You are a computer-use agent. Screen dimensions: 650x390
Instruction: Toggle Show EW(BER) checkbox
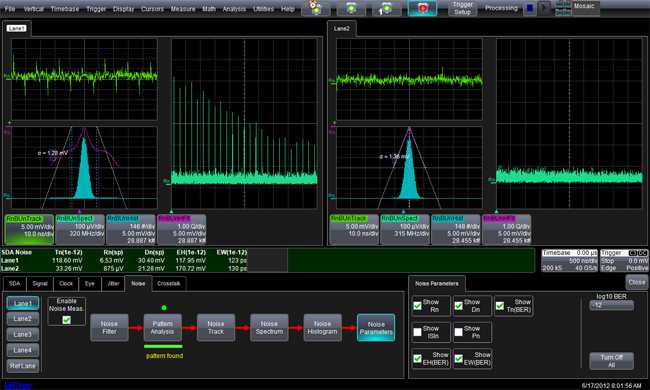pyautogui.click(x=458, y=359)
